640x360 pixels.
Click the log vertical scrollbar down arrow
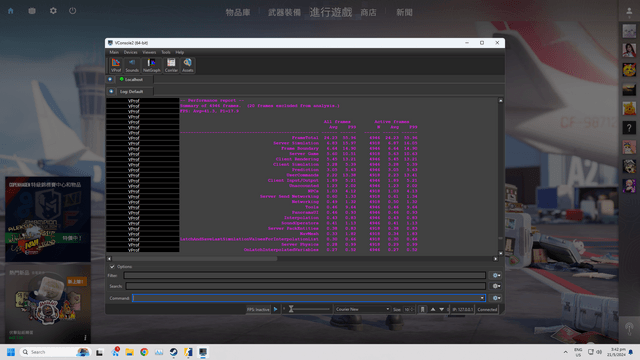click(500, 253)
